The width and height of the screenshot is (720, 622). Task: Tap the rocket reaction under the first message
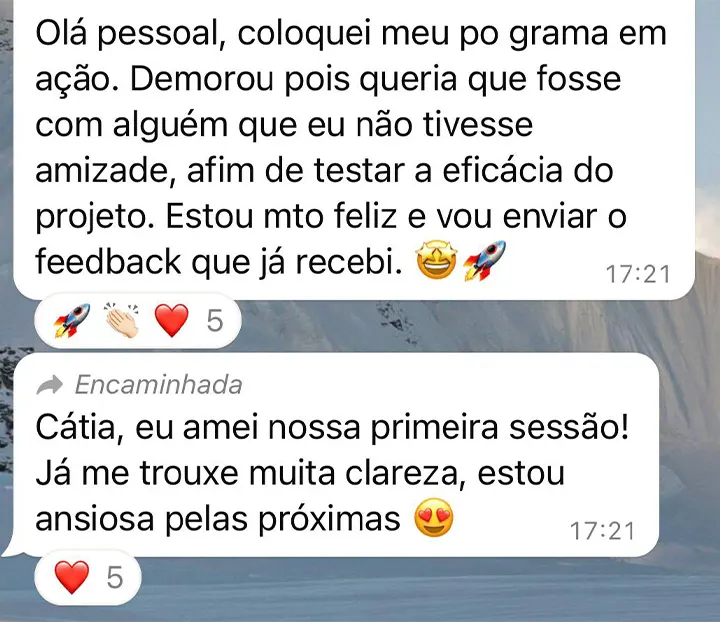coord(72,320)
